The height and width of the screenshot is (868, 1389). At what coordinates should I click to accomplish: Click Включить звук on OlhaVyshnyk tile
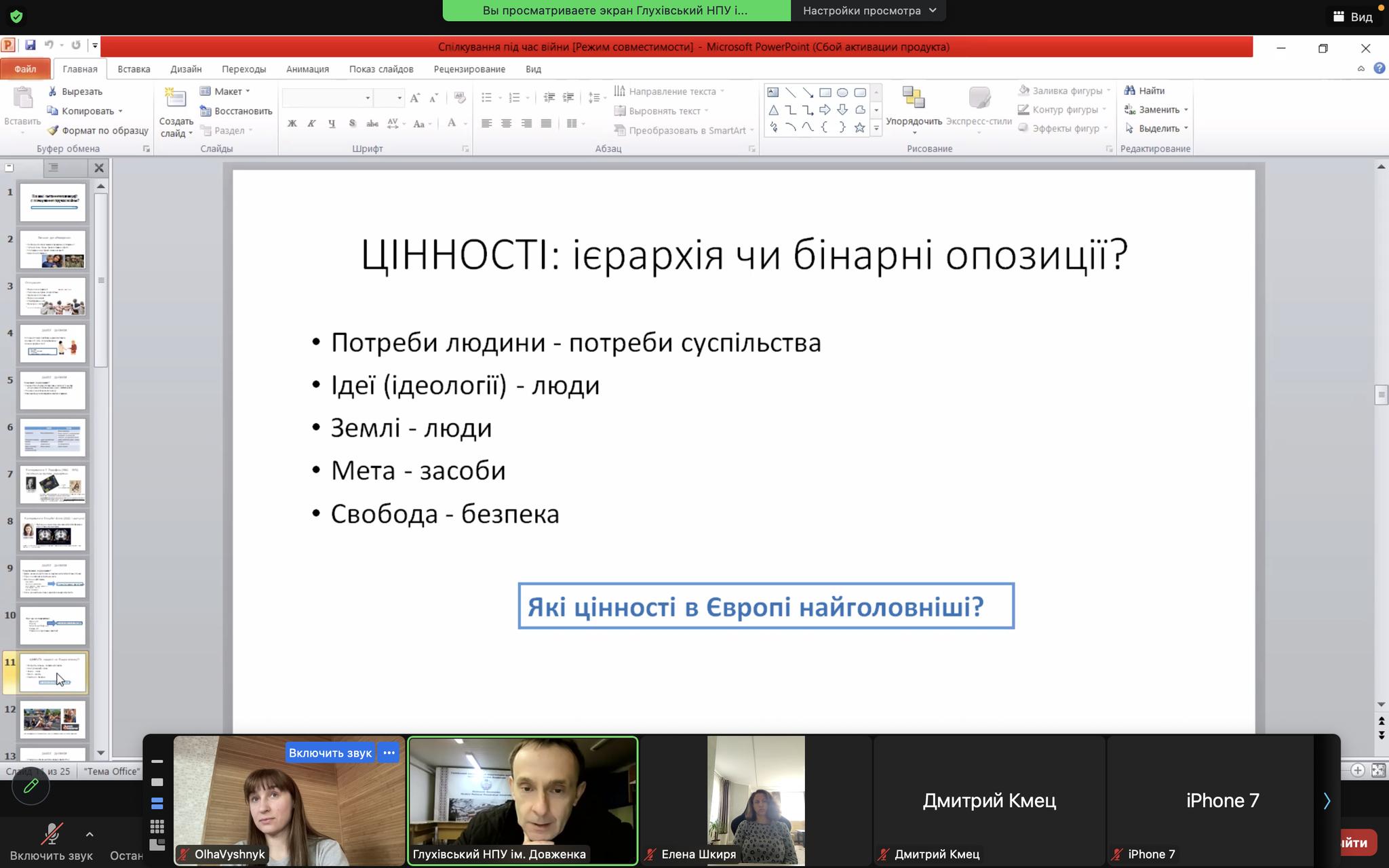(330, 753)
